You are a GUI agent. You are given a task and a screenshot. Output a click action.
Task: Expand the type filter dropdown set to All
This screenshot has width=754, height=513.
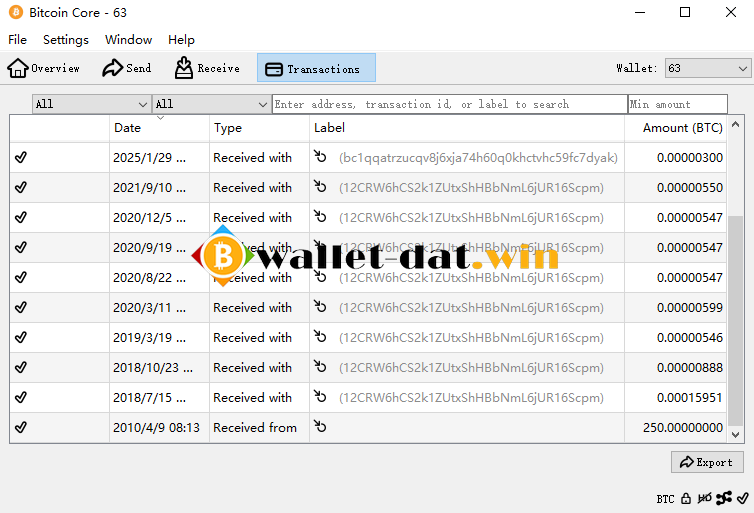[x=211, y=104]
